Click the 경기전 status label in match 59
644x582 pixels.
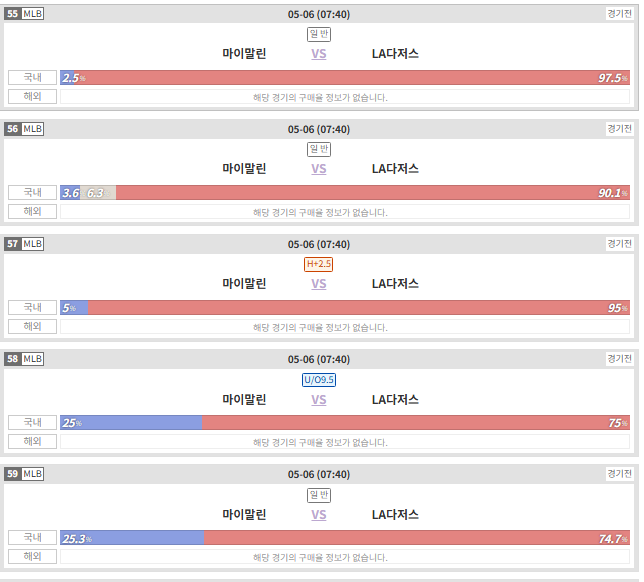pyautogui.click(x=619, y=474)
